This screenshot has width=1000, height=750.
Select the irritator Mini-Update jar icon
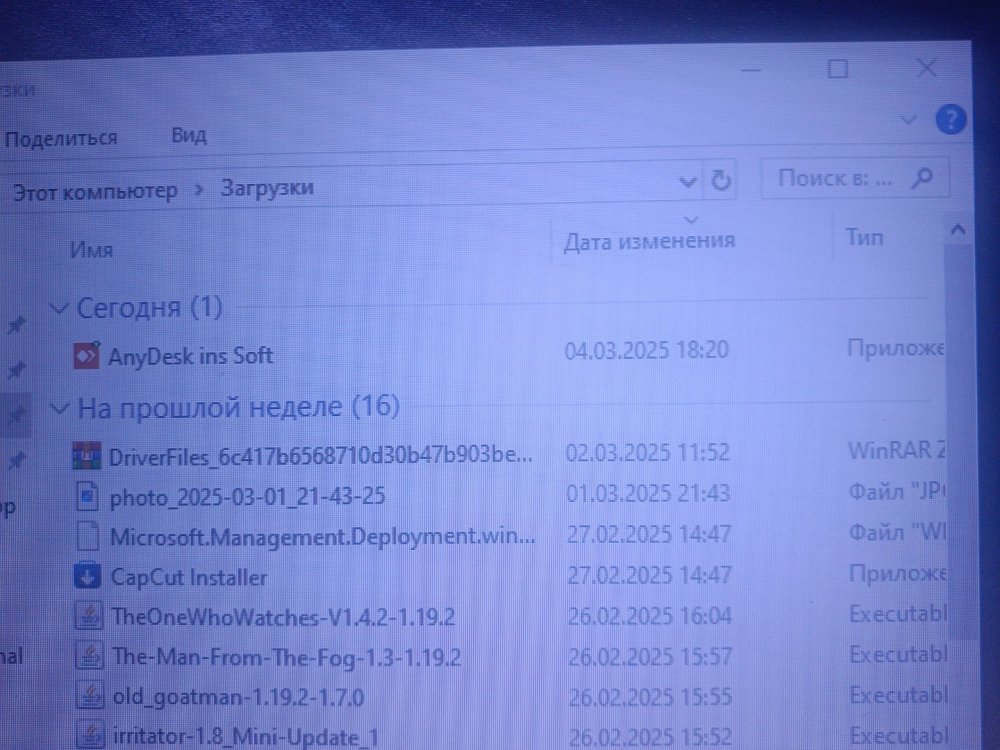click(91, 735)
